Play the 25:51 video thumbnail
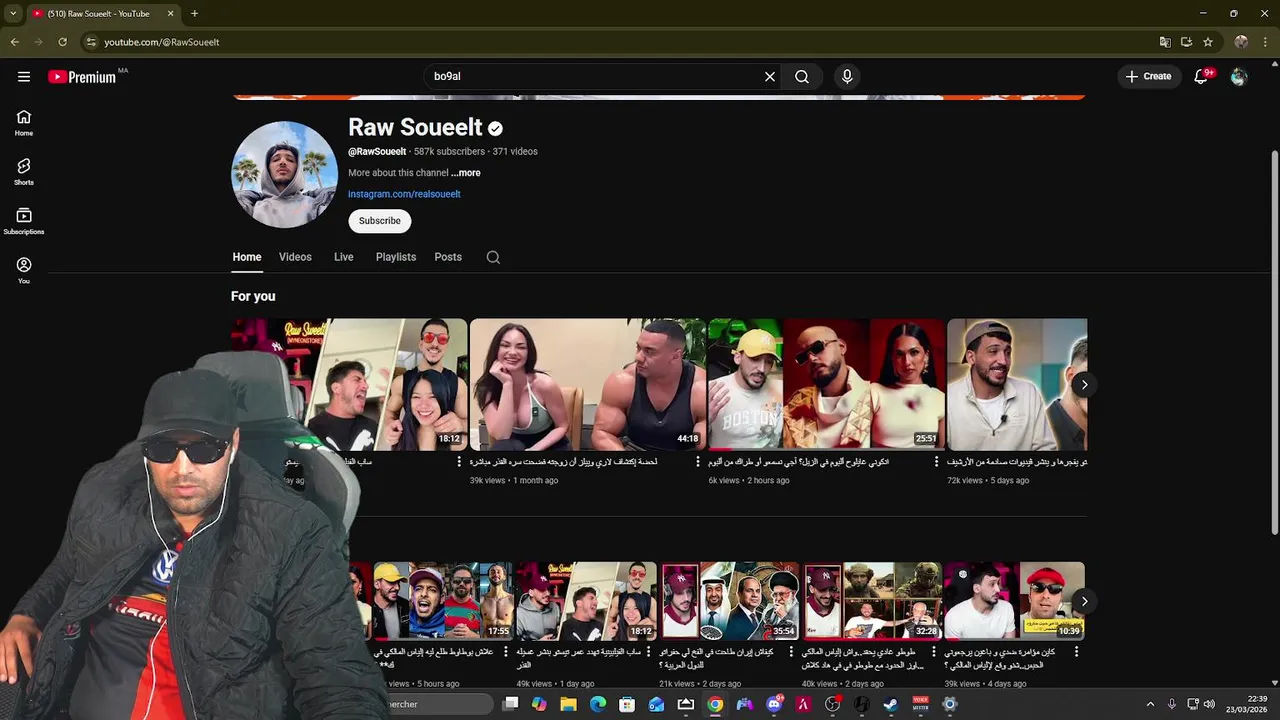Image resolution: width=1280 pixels, height=720 pixels. [827, 384]
